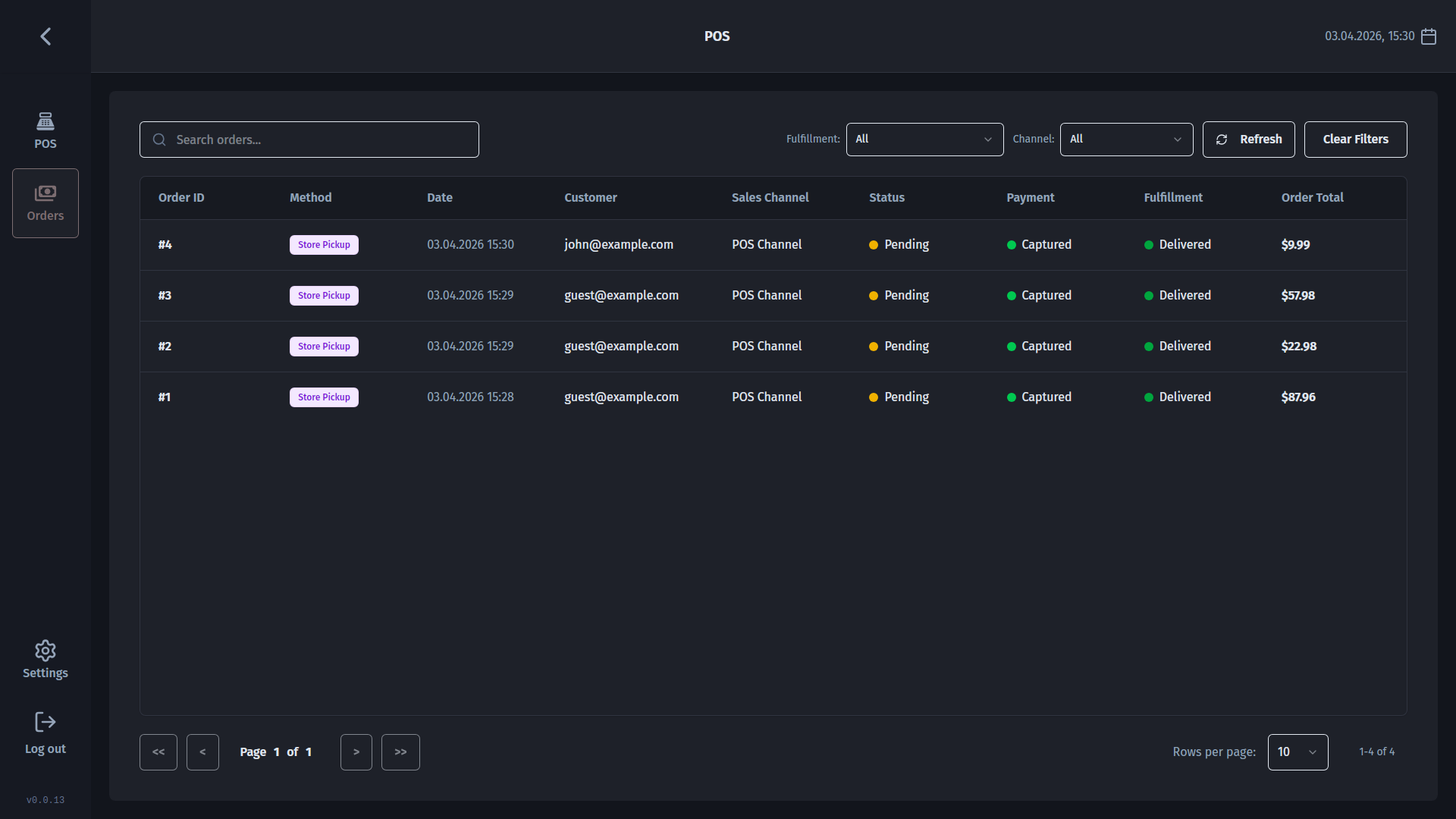The width and height of the screenshot is (1456, 819).
Task: Click date 03.04.2026 15:30 in table
Action: (470, 245)
